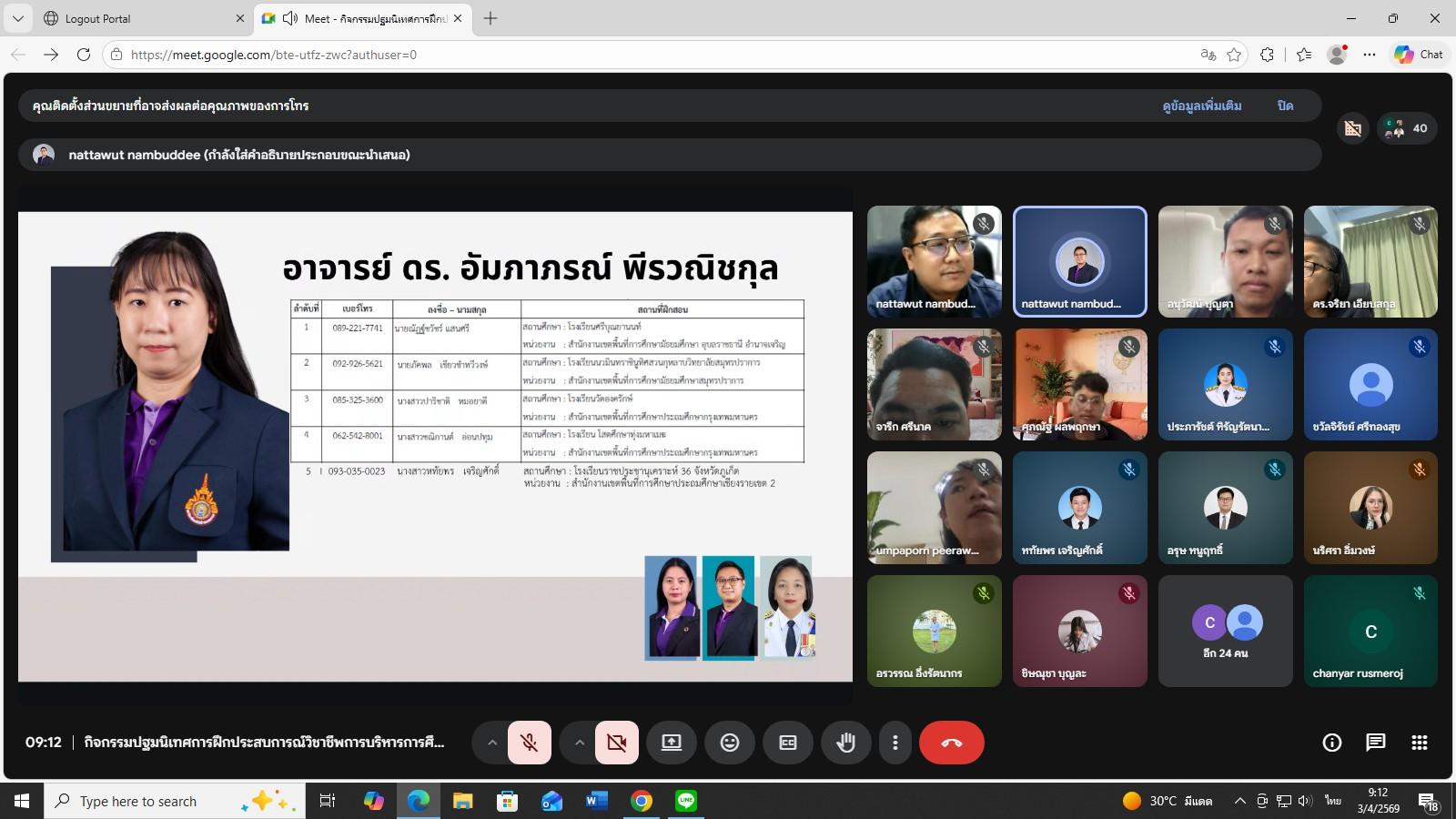The image size is (1456, 819).
Task: Select the chanyar rusmeroj participant tile
Action: (x=1370, y=631)
